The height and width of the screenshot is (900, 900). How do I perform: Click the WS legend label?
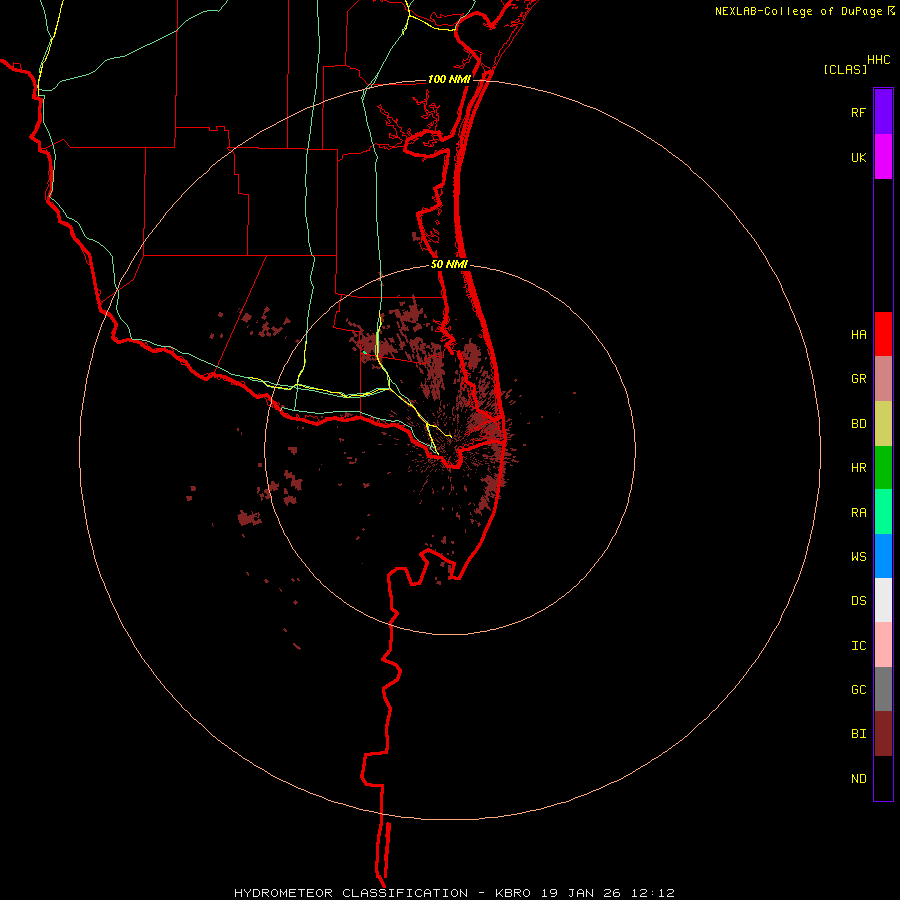859,557
